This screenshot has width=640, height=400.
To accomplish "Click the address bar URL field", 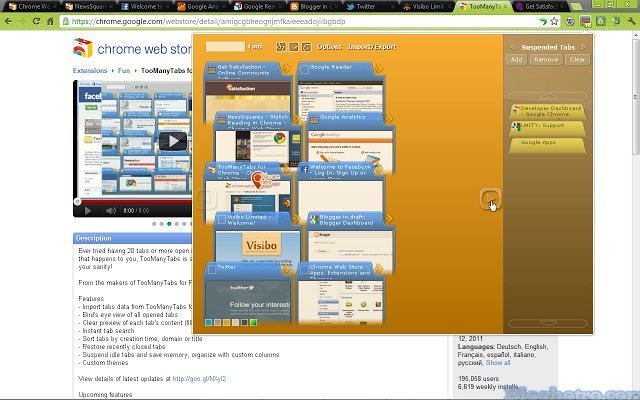I will [302, 21].
